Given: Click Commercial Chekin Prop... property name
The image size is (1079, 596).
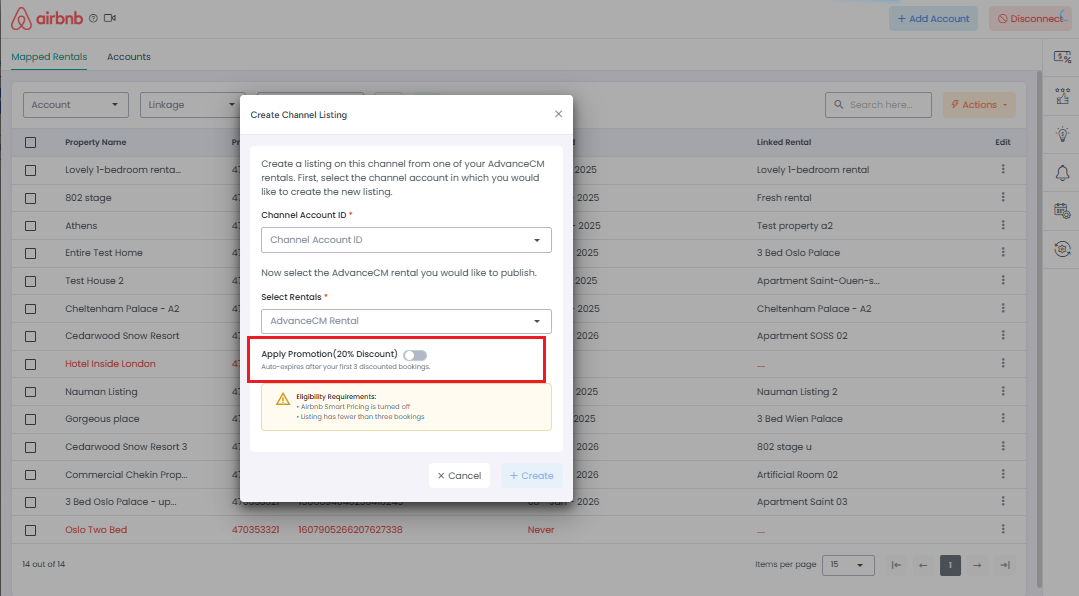Looking at the screenshot, I should 126,475.
